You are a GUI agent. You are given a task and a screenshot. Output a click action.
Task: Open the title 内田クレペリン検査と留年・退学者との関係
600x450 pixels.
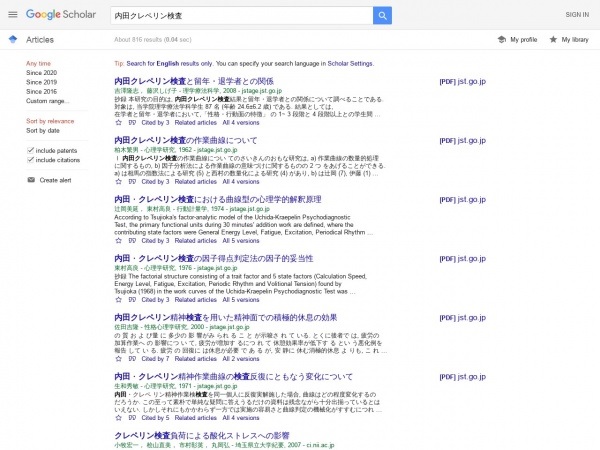coord(194,81)
